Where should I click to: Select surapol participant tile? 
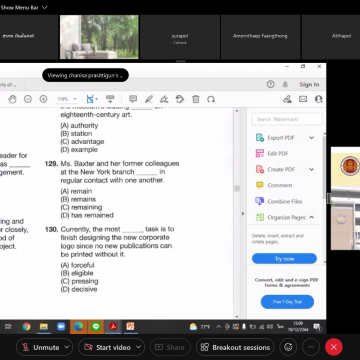[x=180, y=37]
